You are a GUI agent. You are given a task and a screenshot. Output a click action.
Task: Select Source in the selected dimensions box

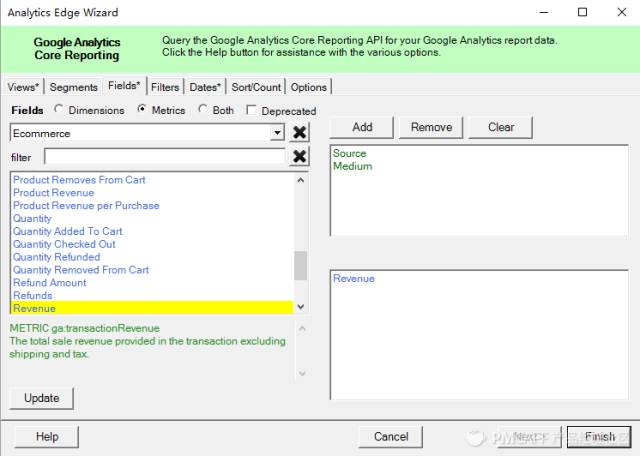click(349, 153)
